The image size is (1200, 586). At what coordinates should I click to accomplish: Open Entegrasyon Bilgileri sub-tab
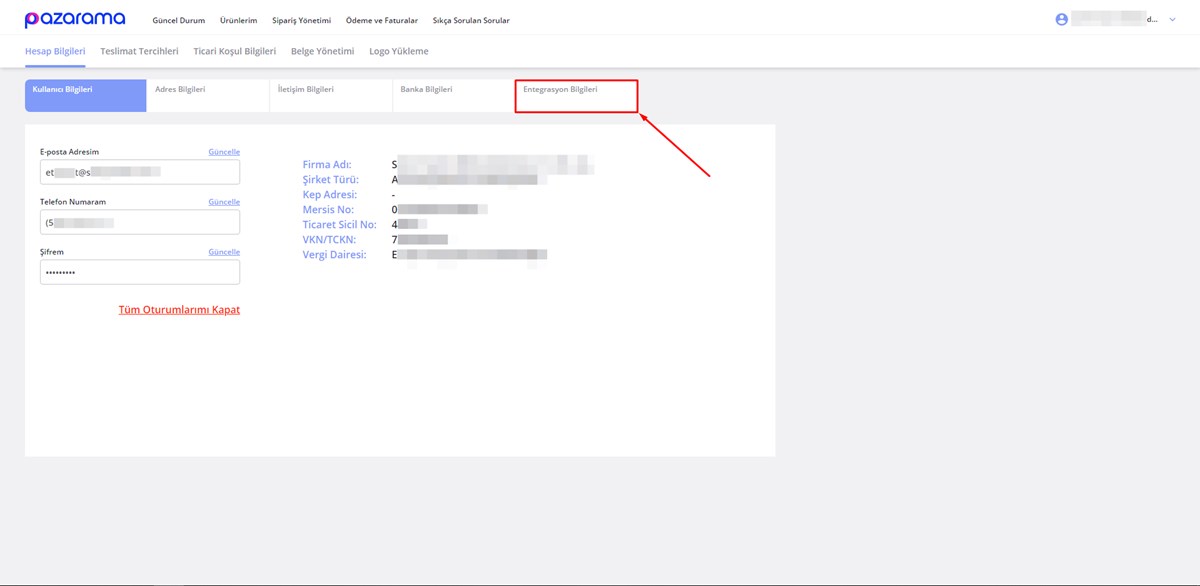point(576,96)
